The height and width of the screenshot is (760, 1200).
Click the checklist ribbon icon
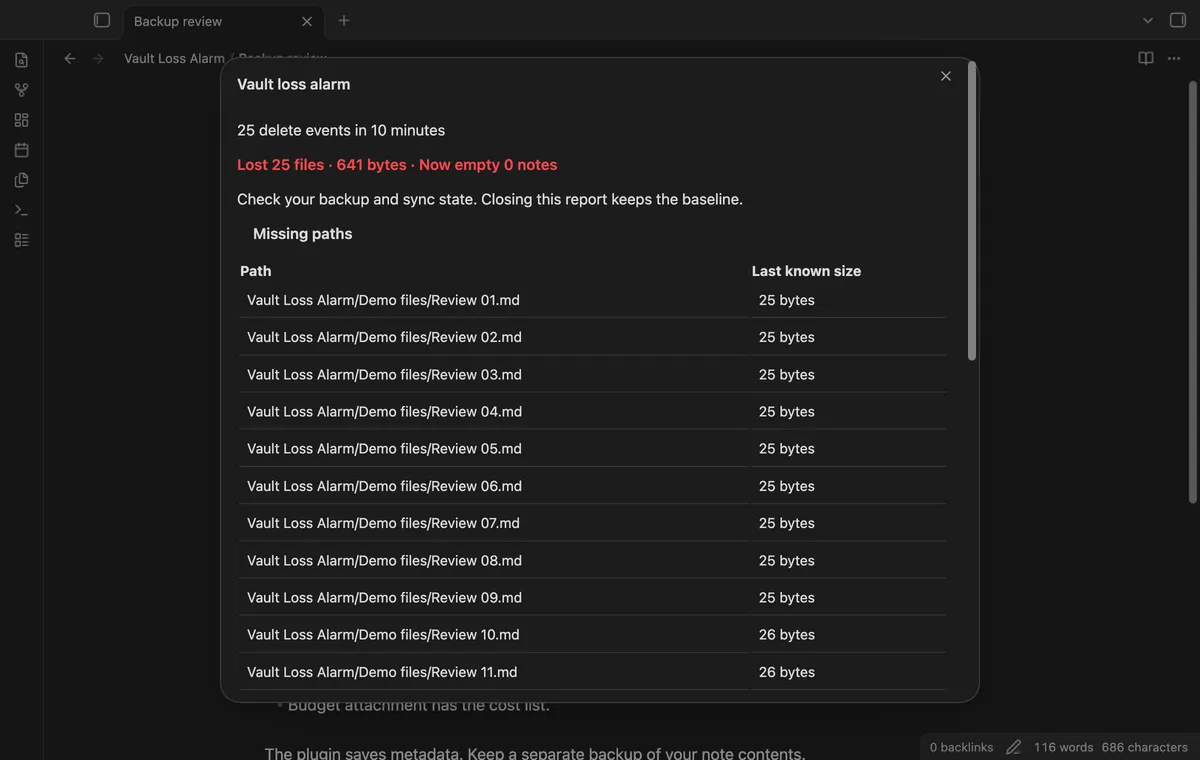22,240
